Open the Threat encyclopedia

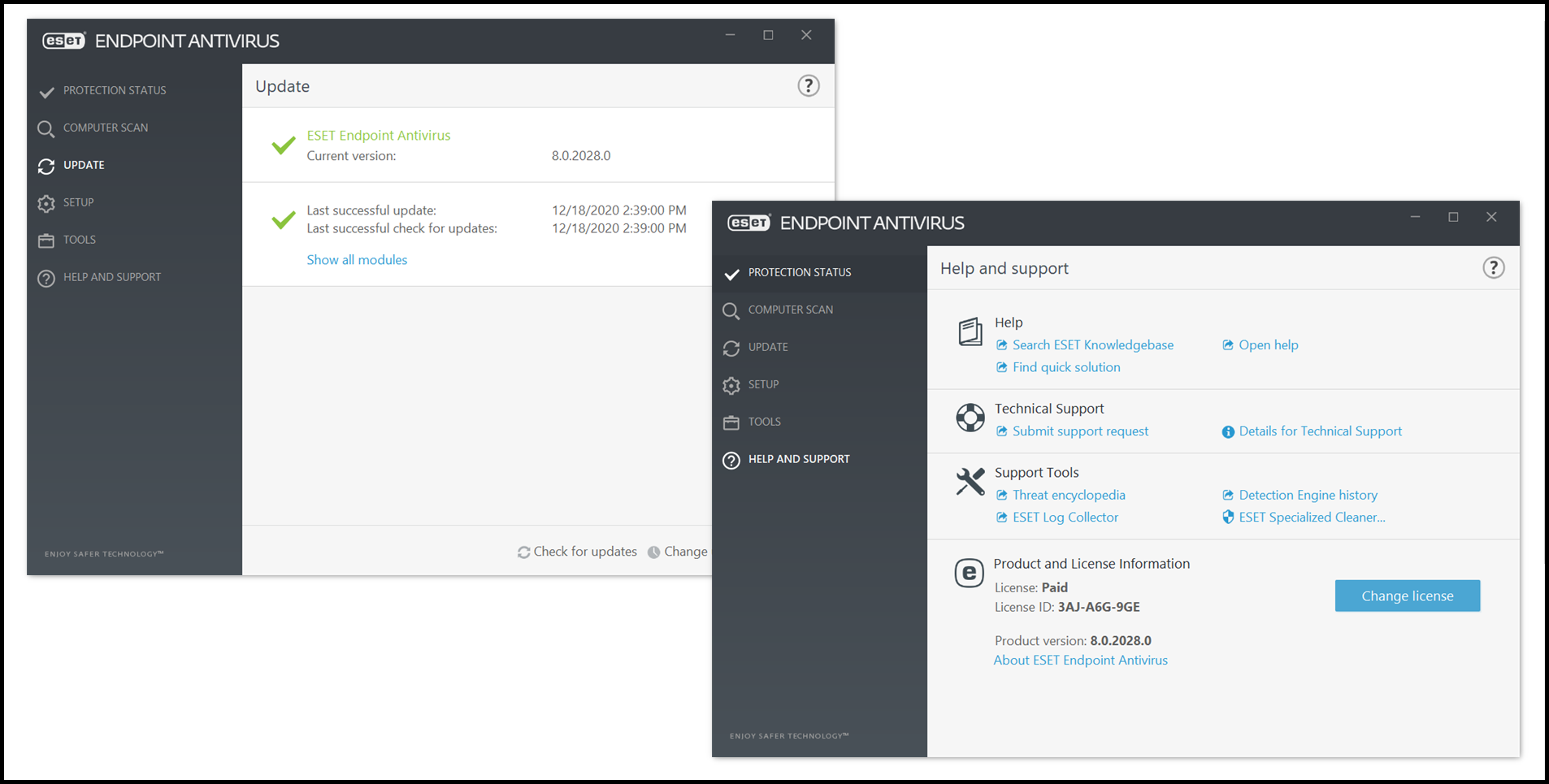click(x=1069, y=495)
